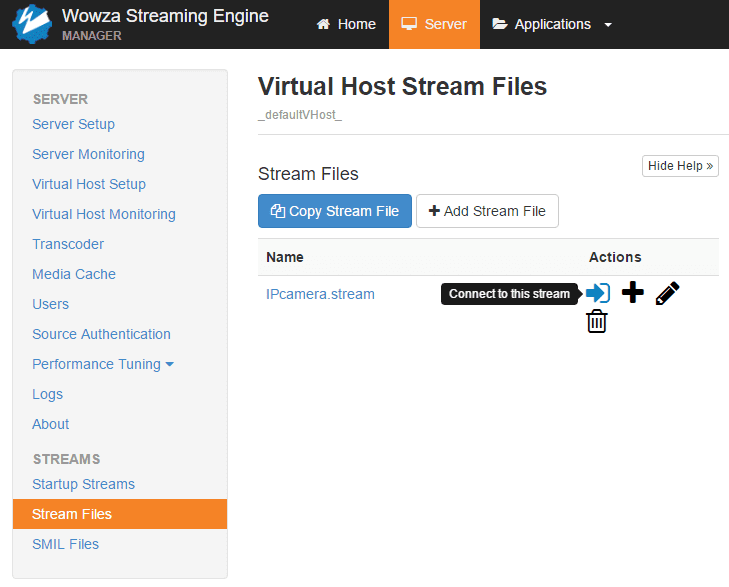The height and width of the screenshot is (587, 729).
Task: View the Logs page
Action: [x=47, y=394]
